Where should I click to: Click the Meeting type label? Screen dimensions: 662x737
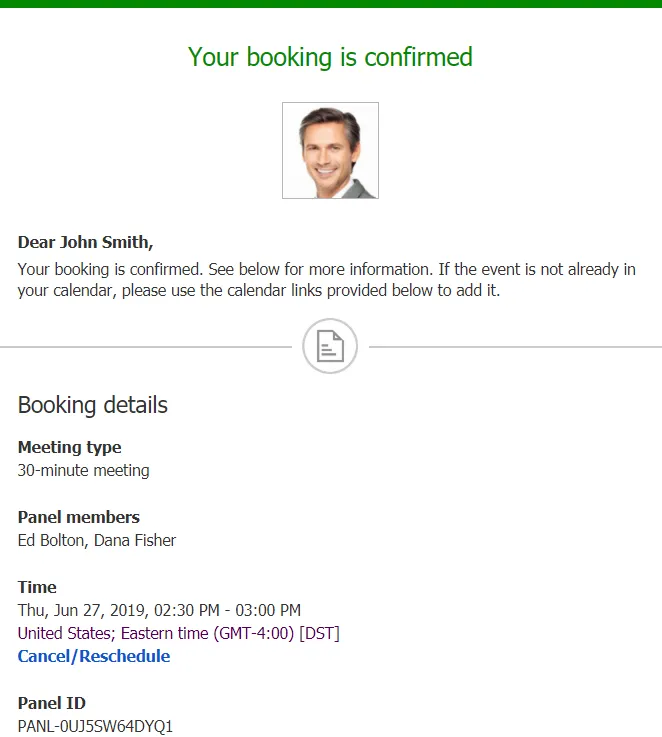click(70, 447)
